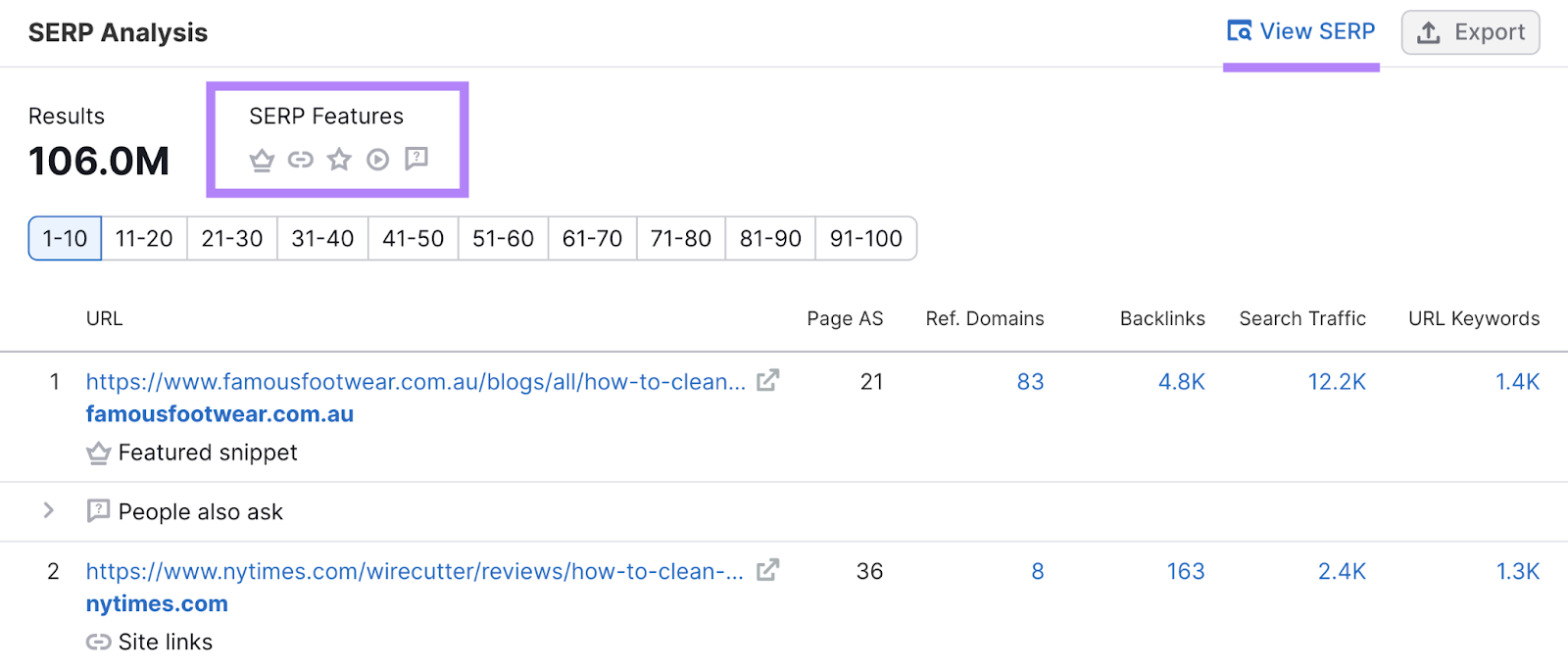
Task: Open famousfootwear result via its external link icon
Action: pos(770,381)
